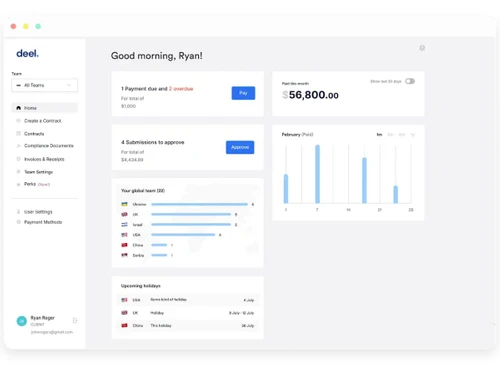Go to Contracts in sidebar
500x375 pixels.
34,134
